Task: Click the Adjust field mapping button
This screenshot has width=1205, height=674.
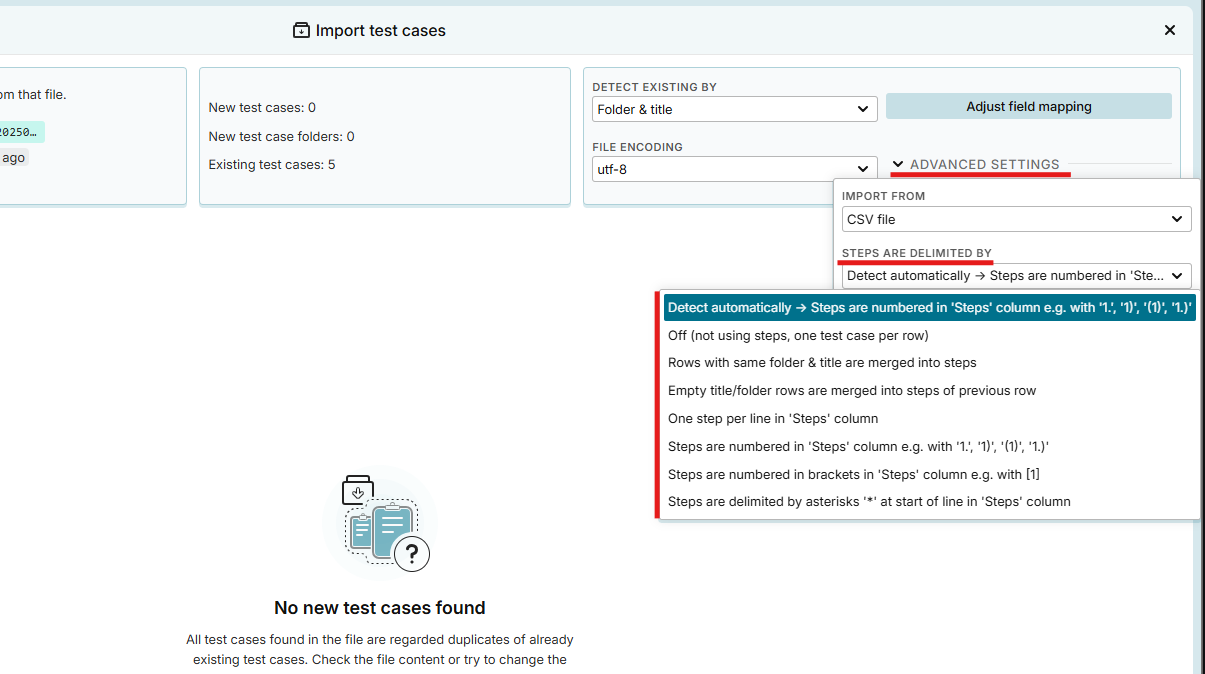Action: (x=1028, y=106)
